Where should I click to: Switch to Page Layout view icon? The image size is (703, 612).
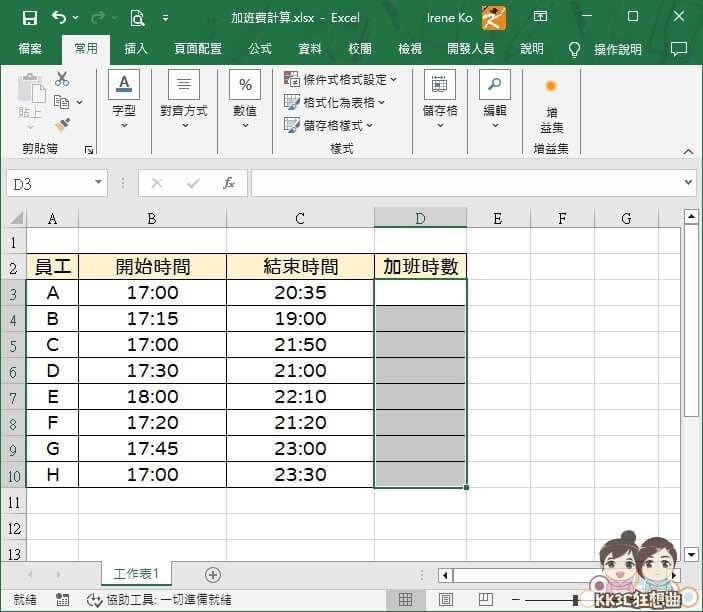pyautogui.click(x=446, y=599)
